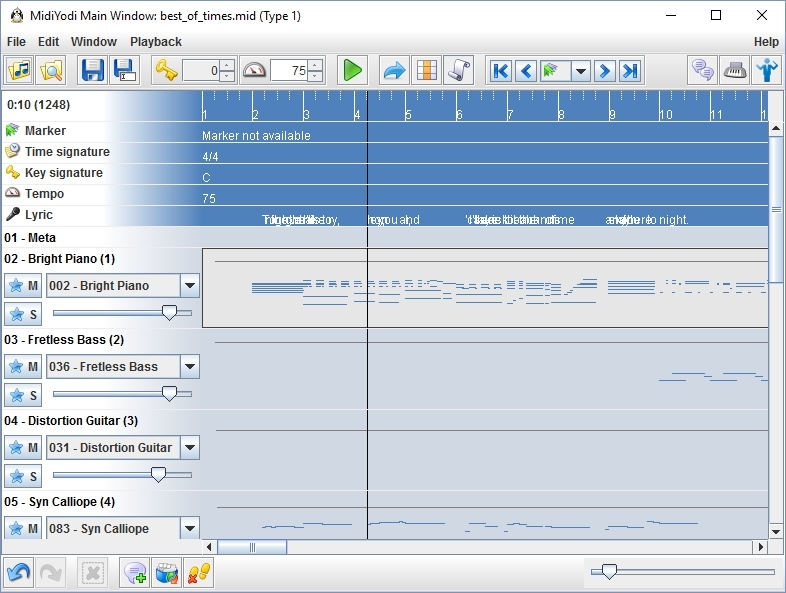Increase tempo 75 with up stepper
This screenshot has width=786, height=593.
coord(315,65)
